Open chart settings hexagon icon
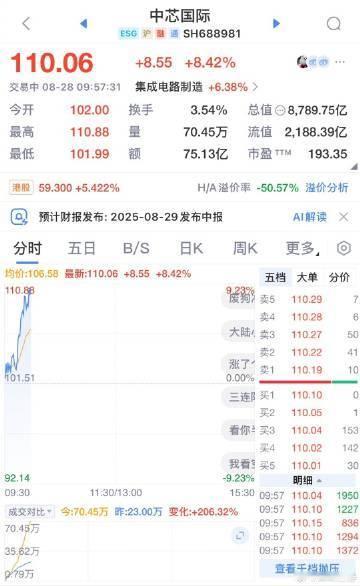 click(x=344, y=248)
